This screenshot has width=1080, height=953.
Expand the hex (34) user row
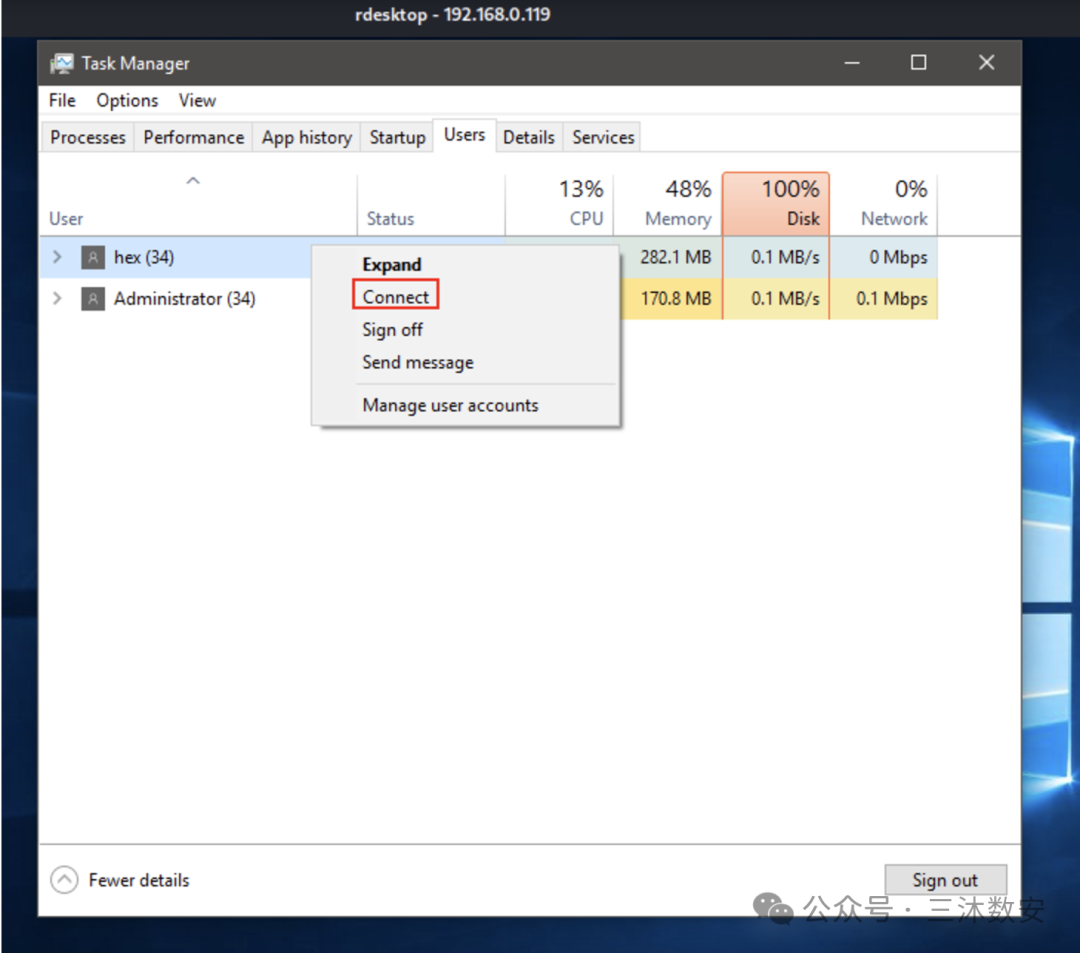point(57,258)
